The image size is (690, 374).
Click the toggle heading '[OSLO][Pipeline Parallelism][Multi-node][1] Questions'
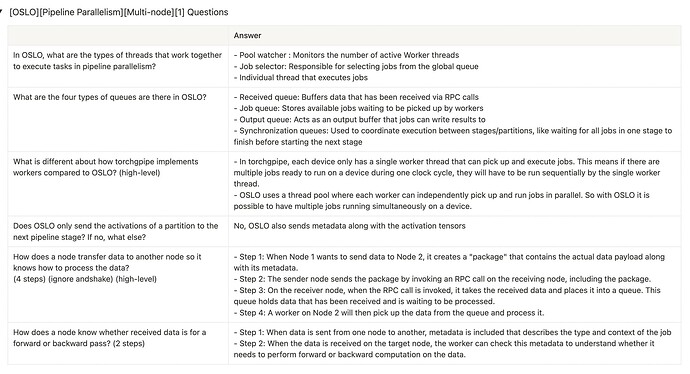[x=119, y=12]
